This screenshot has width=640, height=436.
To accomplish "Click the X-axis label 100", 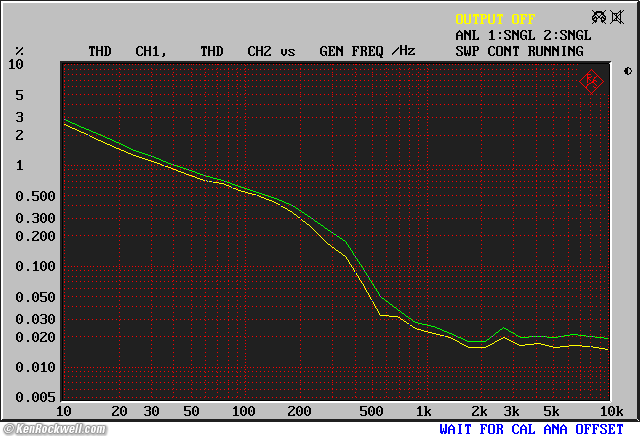I will tap(244, 411).
